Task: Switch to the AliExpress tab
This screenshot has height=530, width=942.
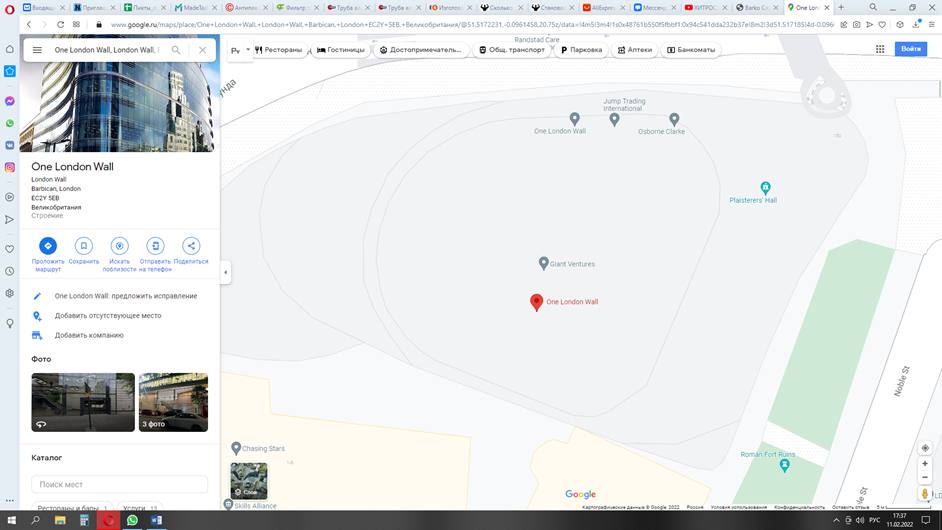Action: tap(602, 7)
